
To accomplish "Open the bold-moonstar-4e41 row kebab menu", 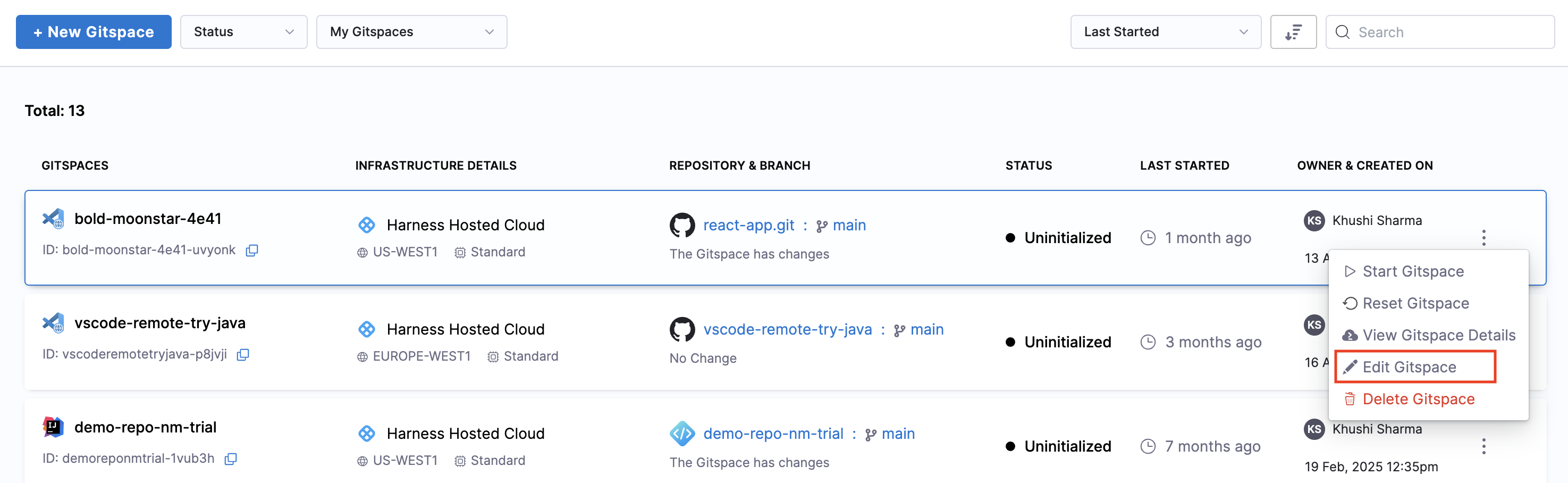I will pyautogui.click(x=1483, y=238).
